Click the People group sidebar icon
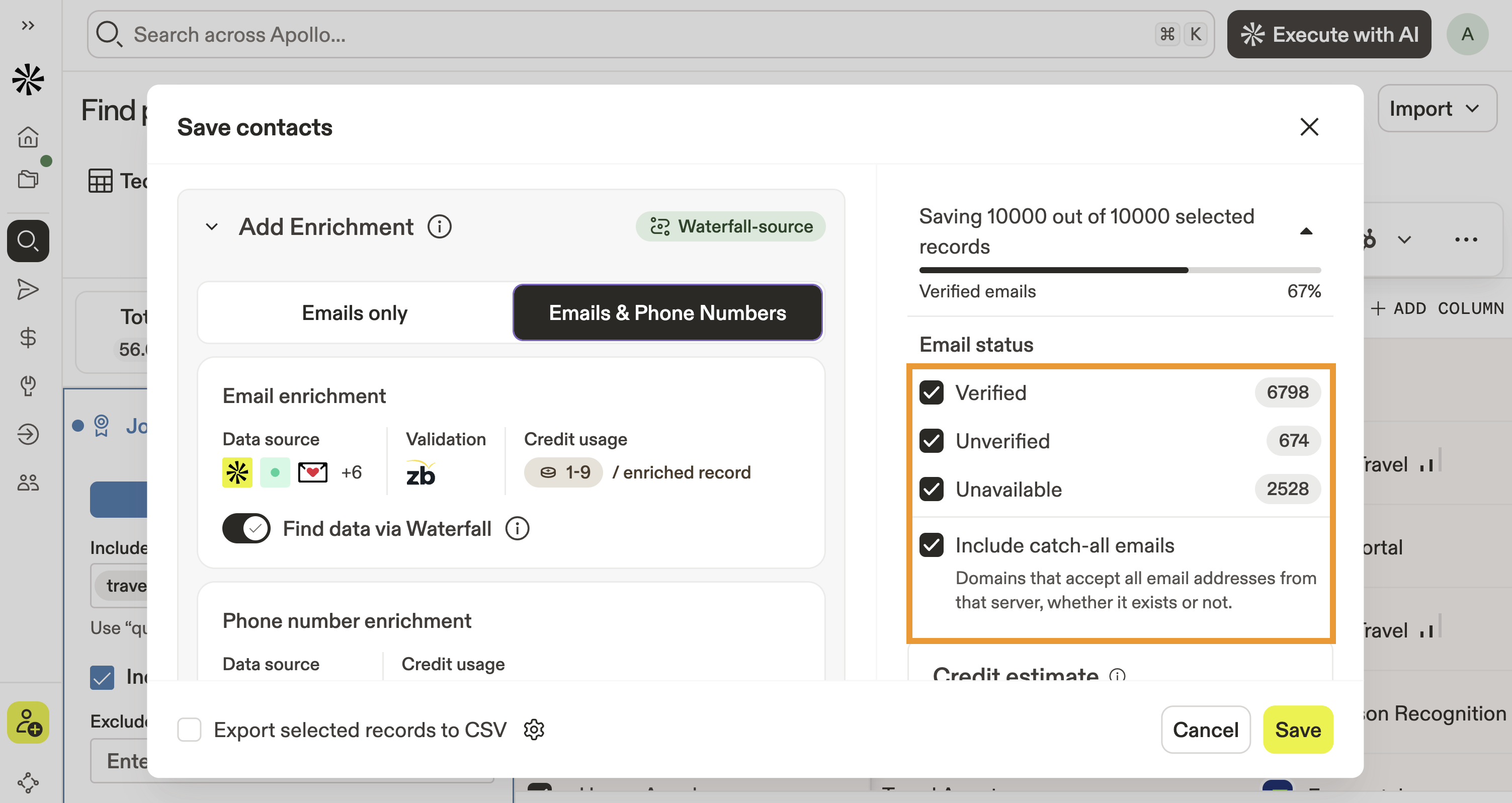This screenshot has width=1512, height=803. point(28,483)
